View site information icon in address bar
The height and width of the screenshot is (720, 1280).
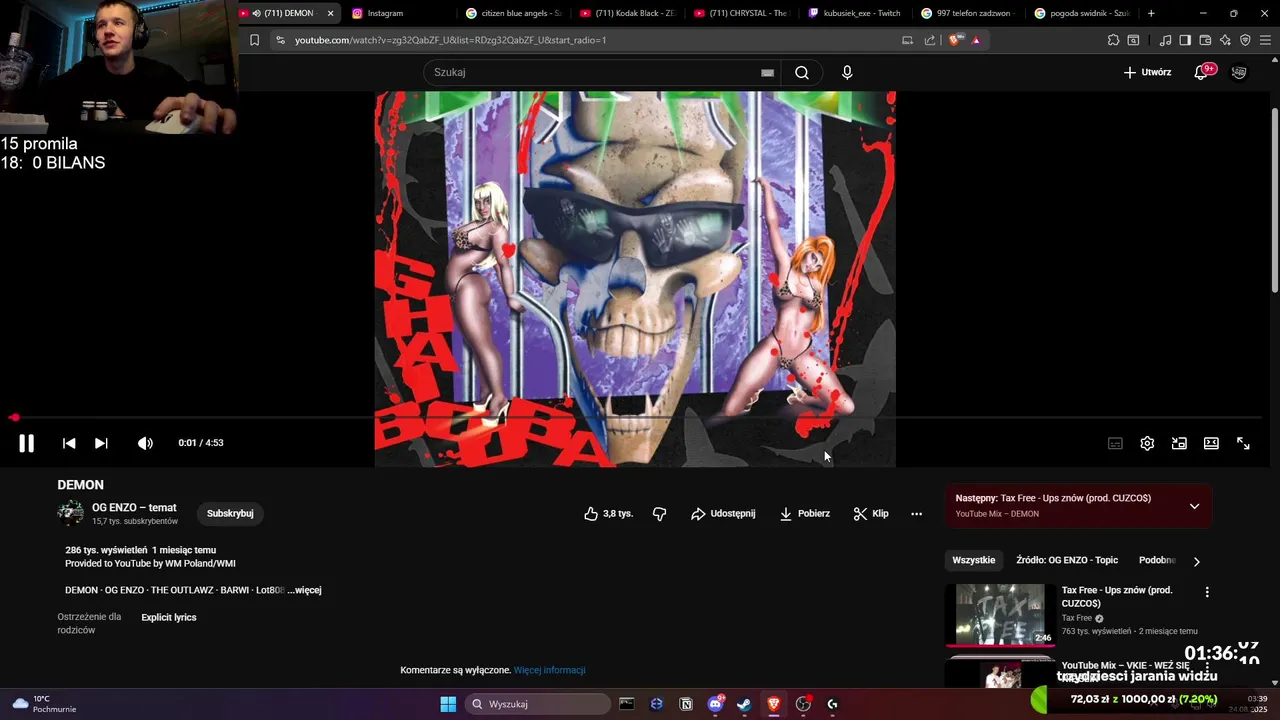pos(280,40)
